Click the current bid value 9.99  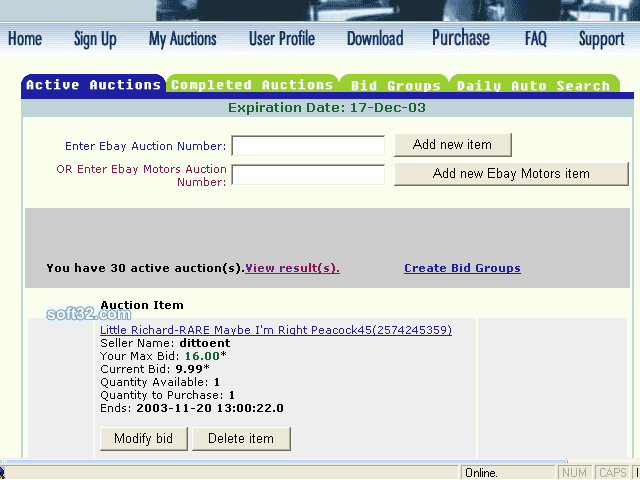pos(189,369)
